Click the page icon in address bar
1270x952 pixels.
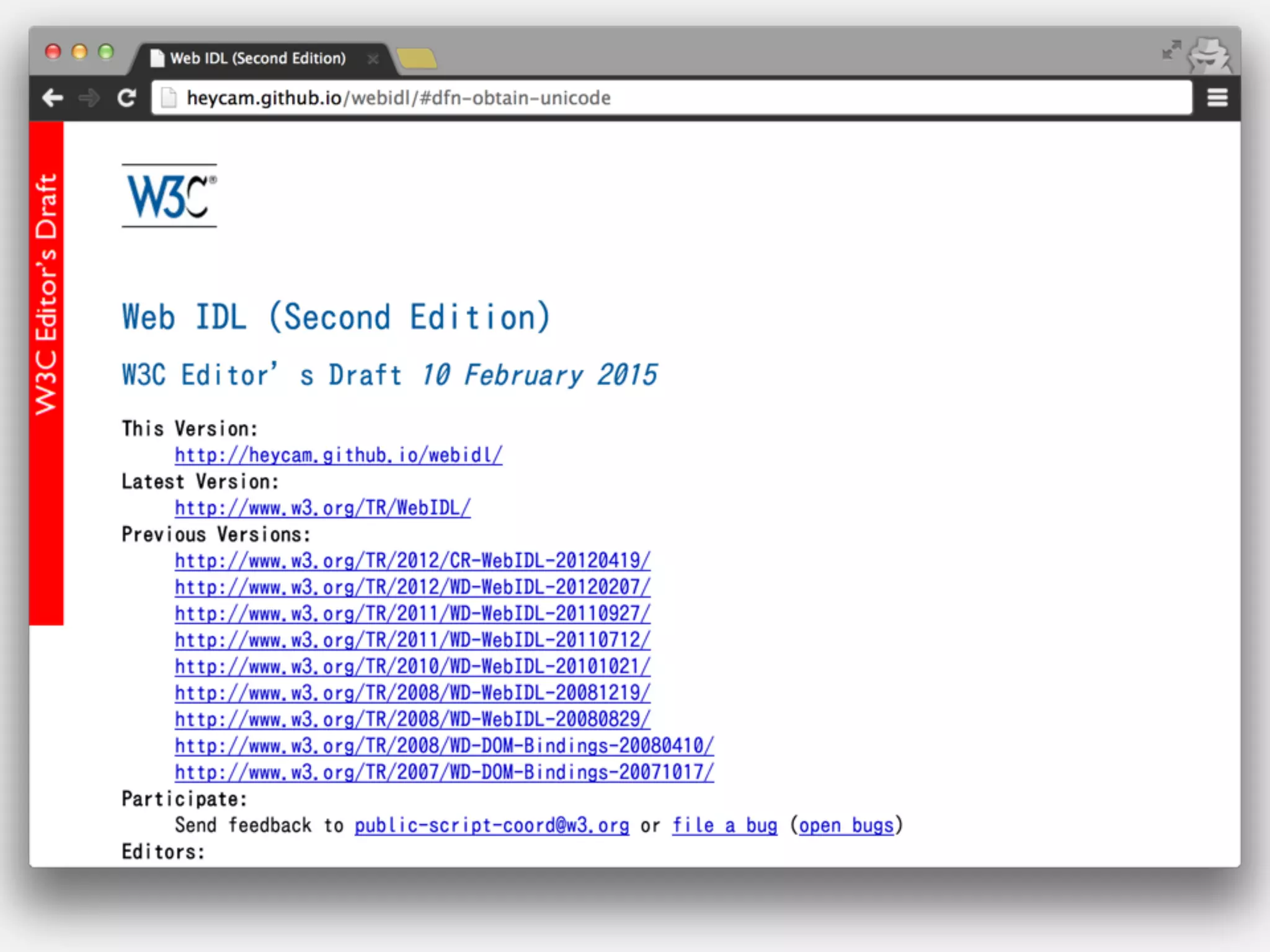pos(168,98)
